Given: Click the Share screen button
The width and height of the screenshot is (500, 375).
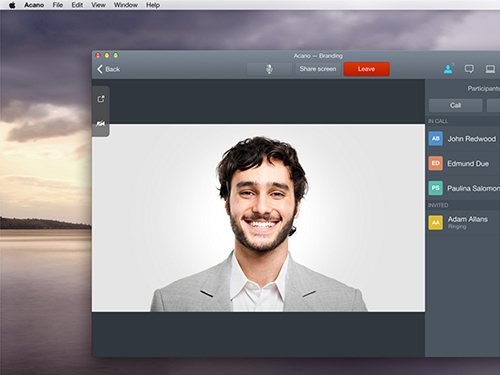Looking at the screenshot, I should [x=318, y=69].
